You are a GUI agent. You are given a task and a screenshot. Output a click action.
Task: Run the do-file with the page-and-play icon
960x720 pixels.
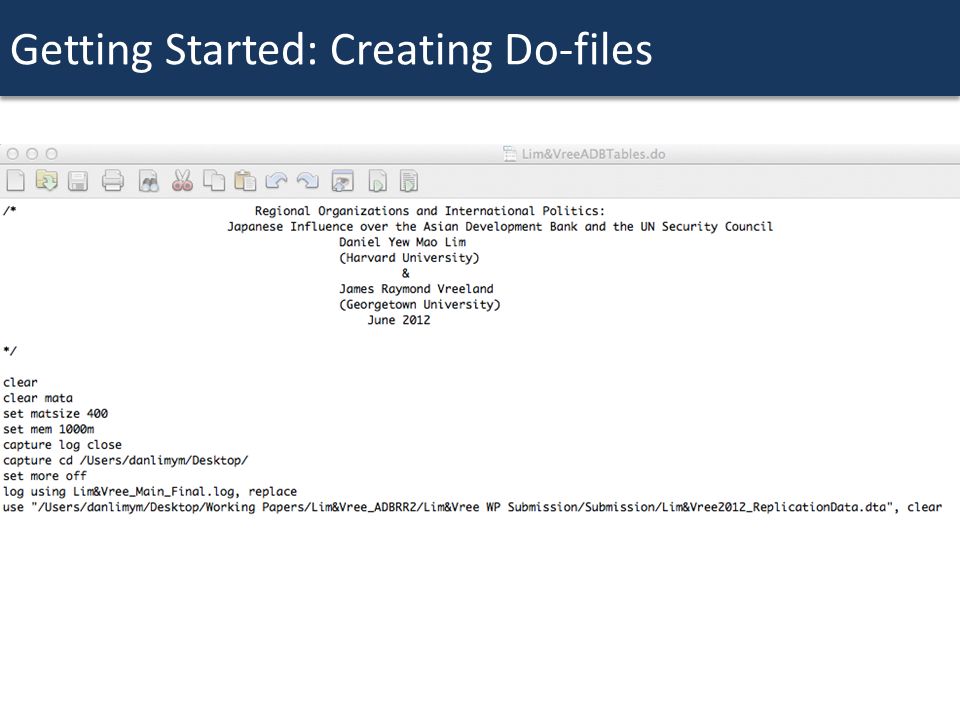click(x=377, y=181)
